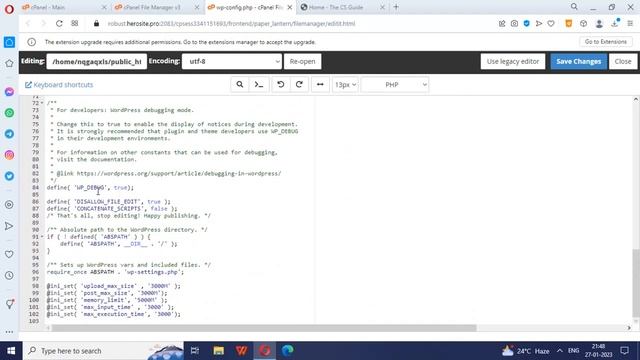Open WhatsApp in Opera sidebar
This screenshot has height=360, width=640.
(x=9, y=113)
